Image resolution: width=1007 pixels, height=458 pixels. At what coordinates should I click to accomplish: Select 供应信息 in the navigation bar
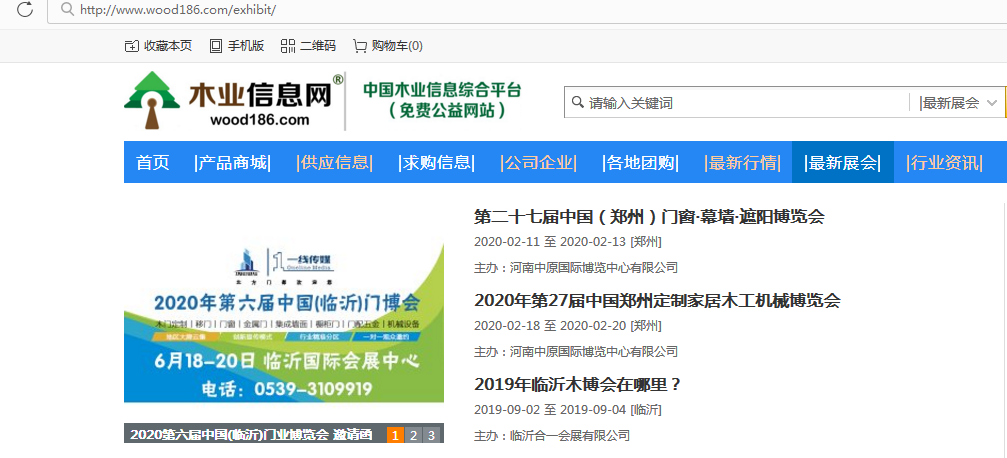click(x=334, y=163)
